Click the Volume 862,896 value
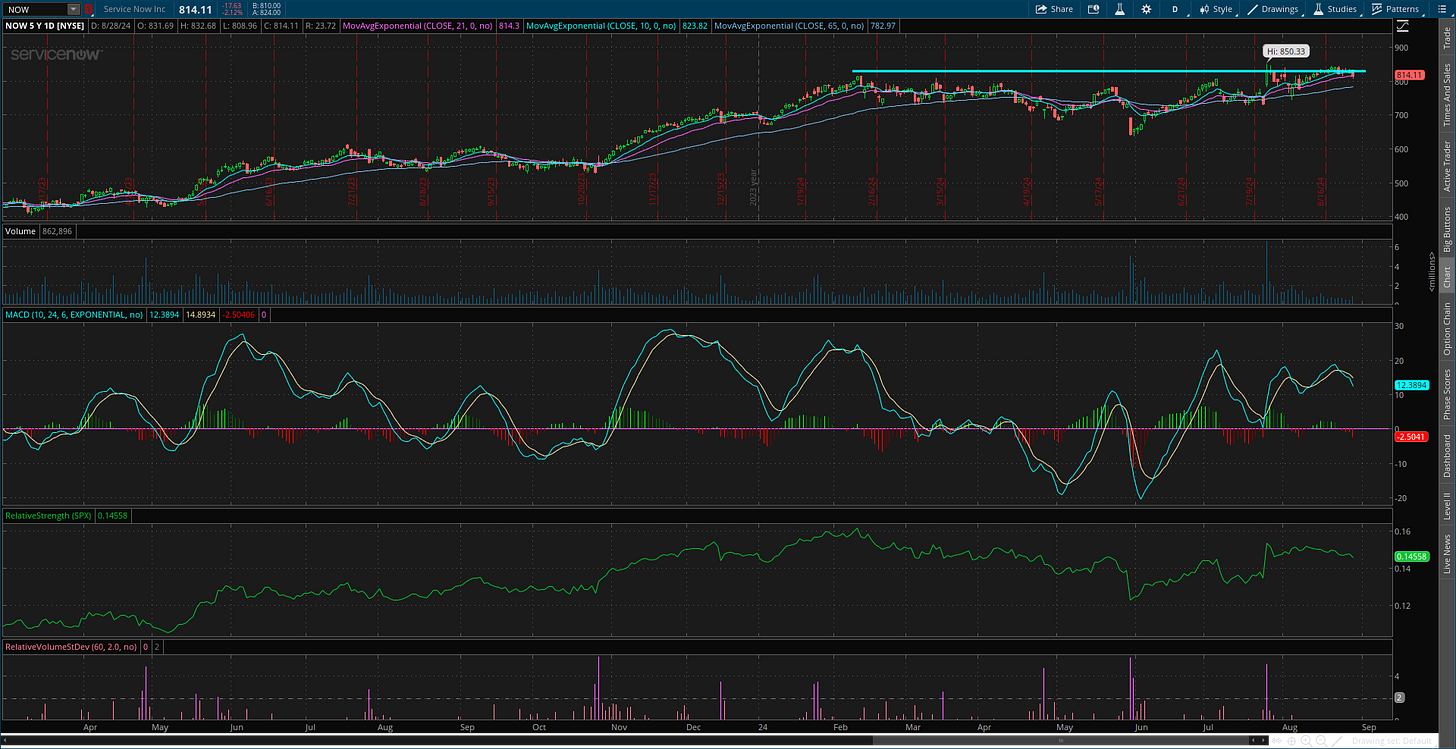This screenshot has width=1456, height=749. [58, 231]
